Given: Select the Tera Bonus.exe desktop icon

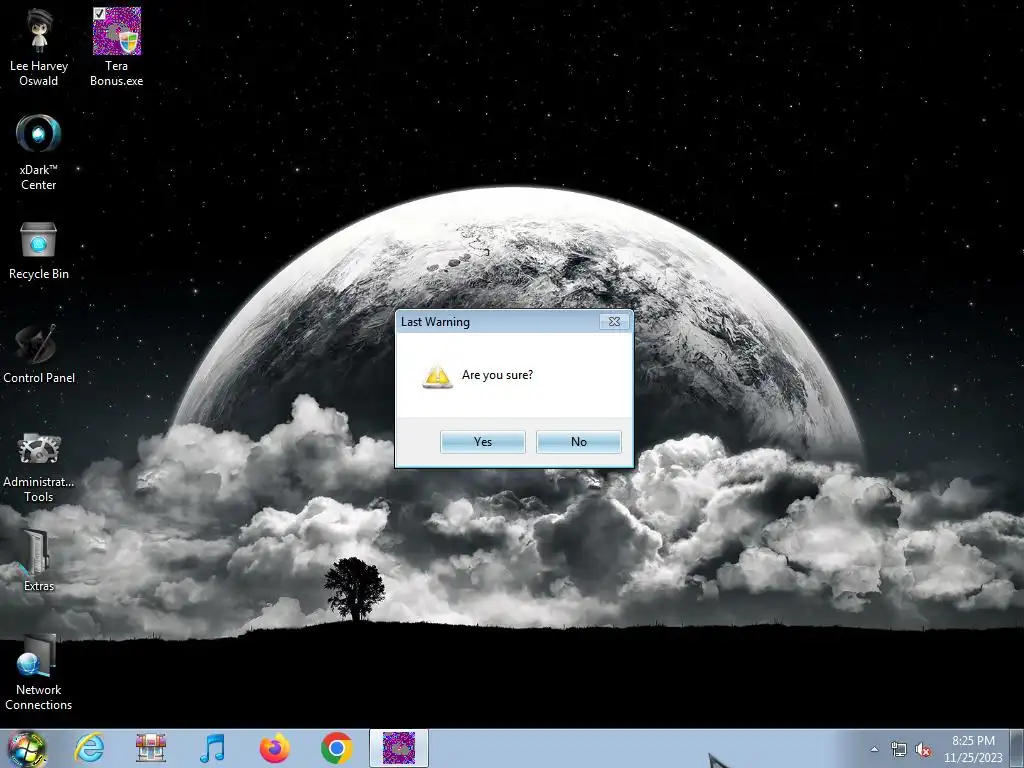Looking at the screenshot, I should 116,47.
